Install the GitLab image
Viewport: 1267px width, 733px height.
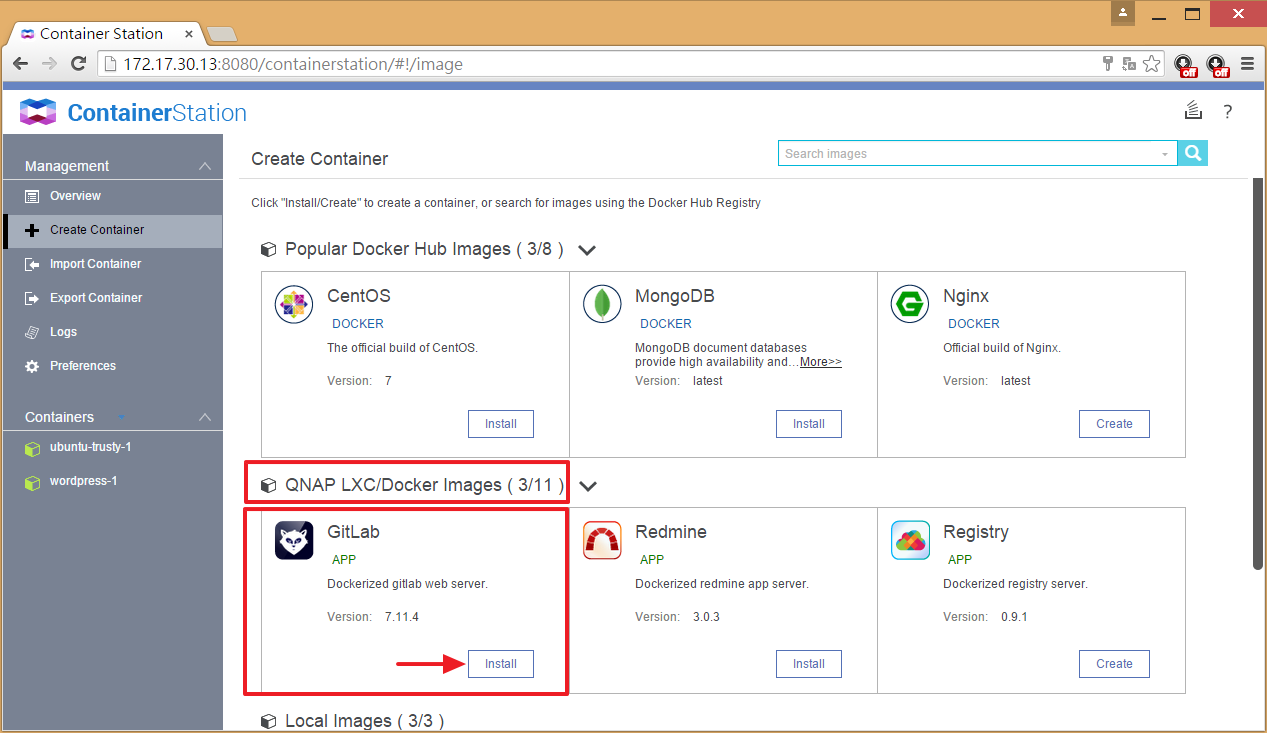500,664
